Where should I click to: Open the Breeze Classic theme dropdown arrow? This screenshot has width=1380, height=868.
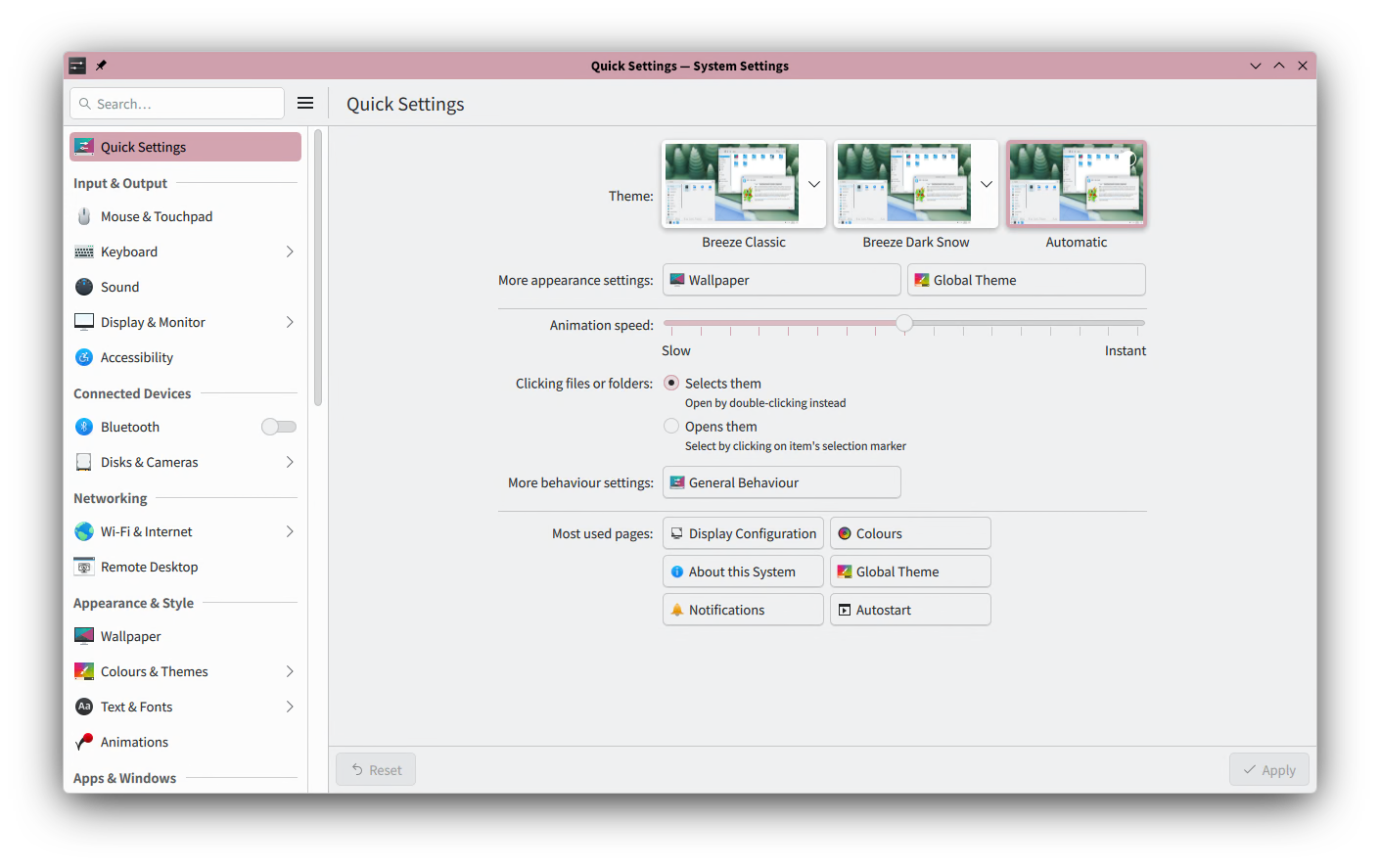point(814,184)
